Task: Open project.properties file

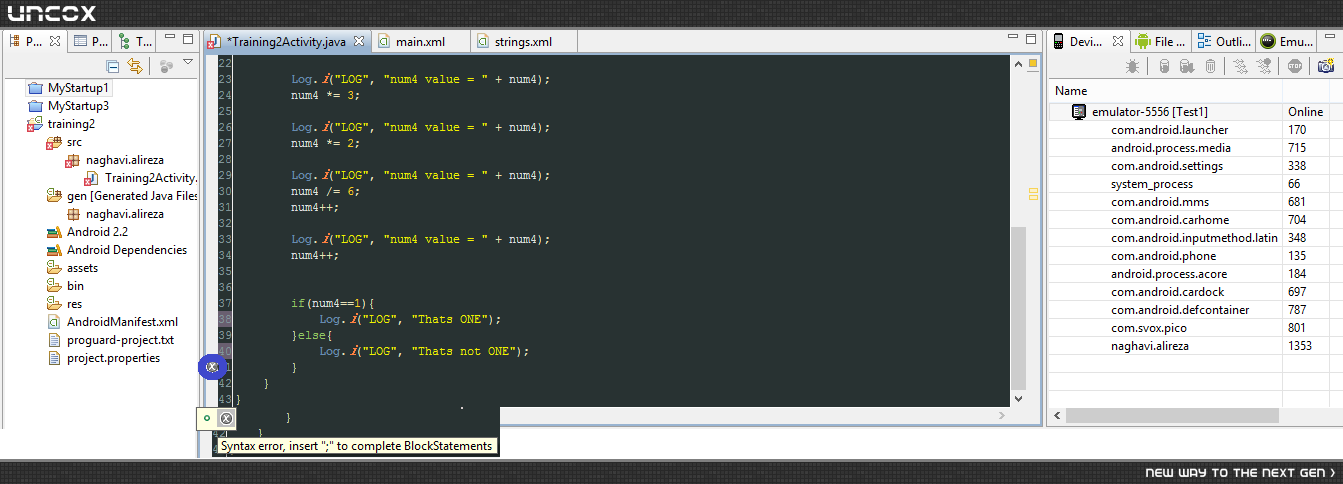Action: 103,358
